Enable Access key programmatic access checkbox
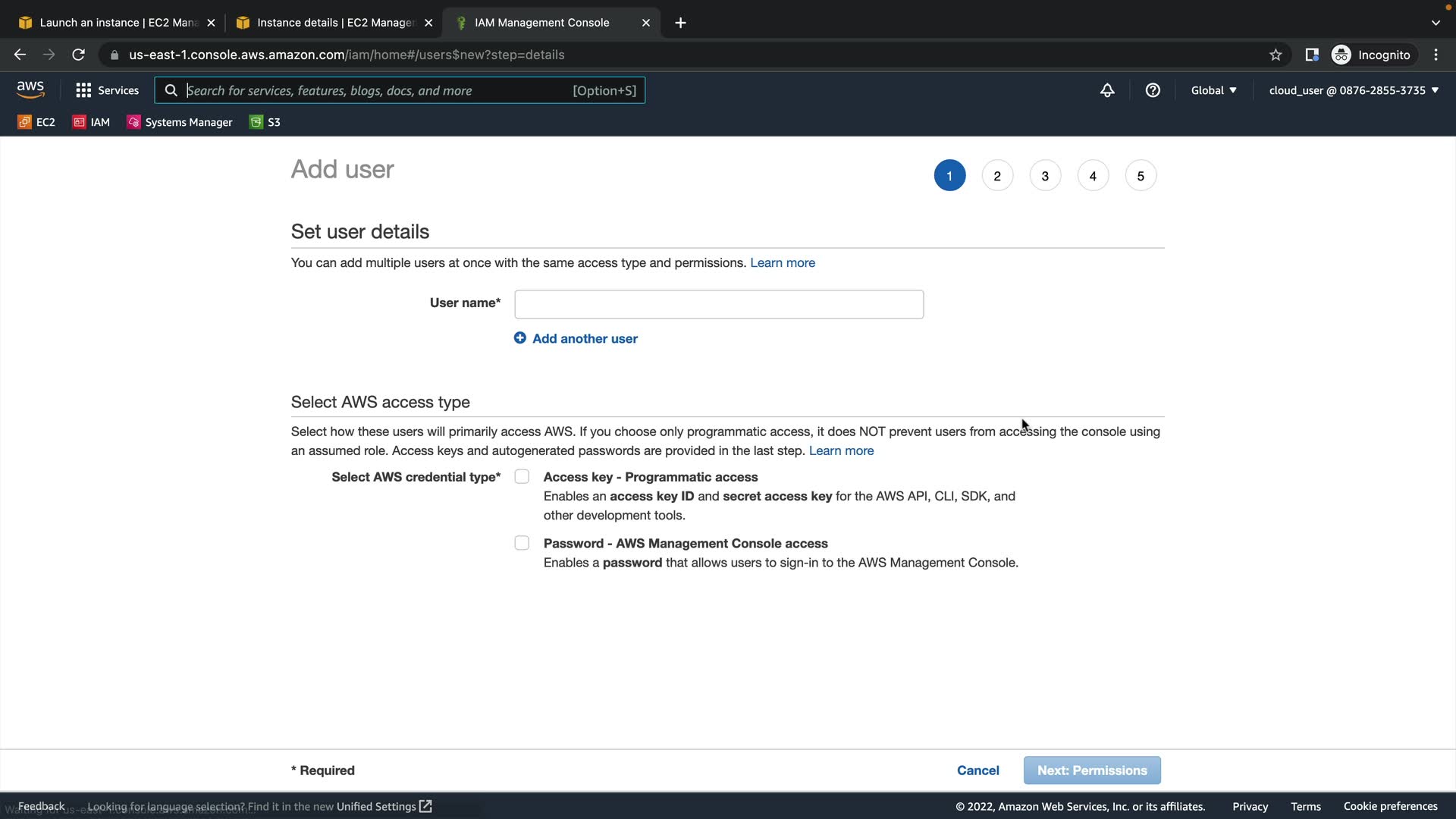The width and height of the screenshot is (1456, 819). [522, 477]
